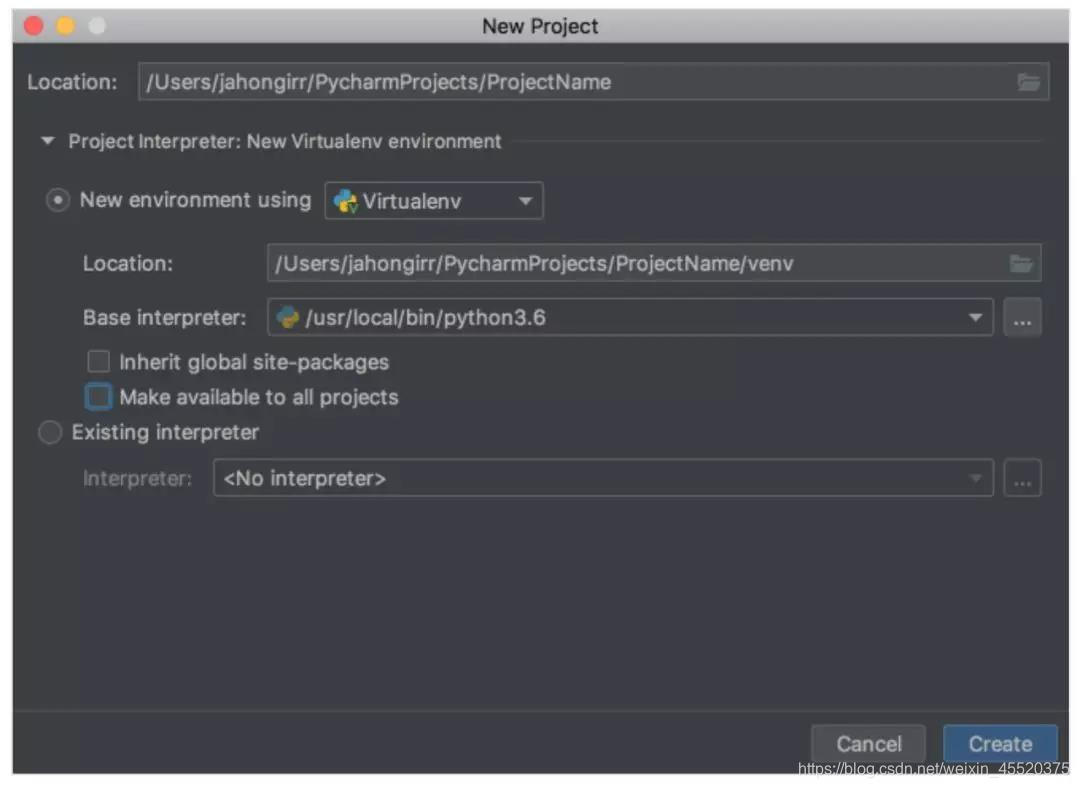Close the New Project window
The width and height of the screenshot is (1080, 788).
(x=33, y=26)
